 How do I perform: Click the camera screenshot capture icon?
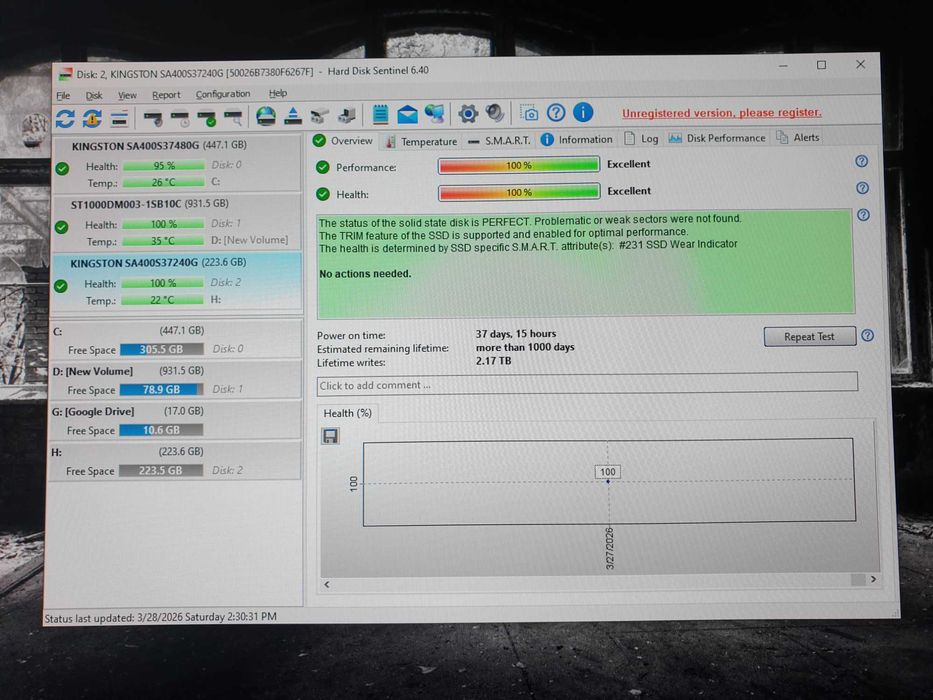coord(528,112)
